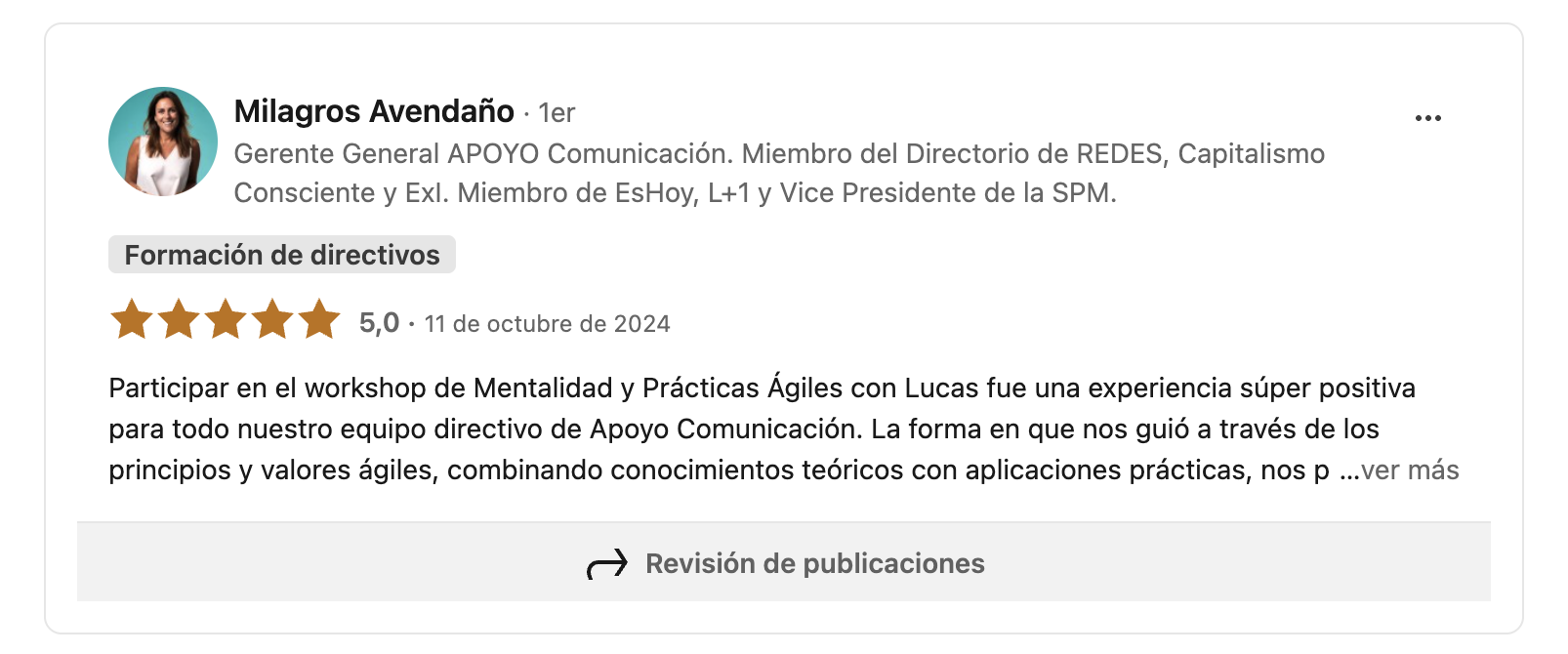Select the "Formación de directivos" tag
This screenshot has width=1568, height=654.
point(282,255)
